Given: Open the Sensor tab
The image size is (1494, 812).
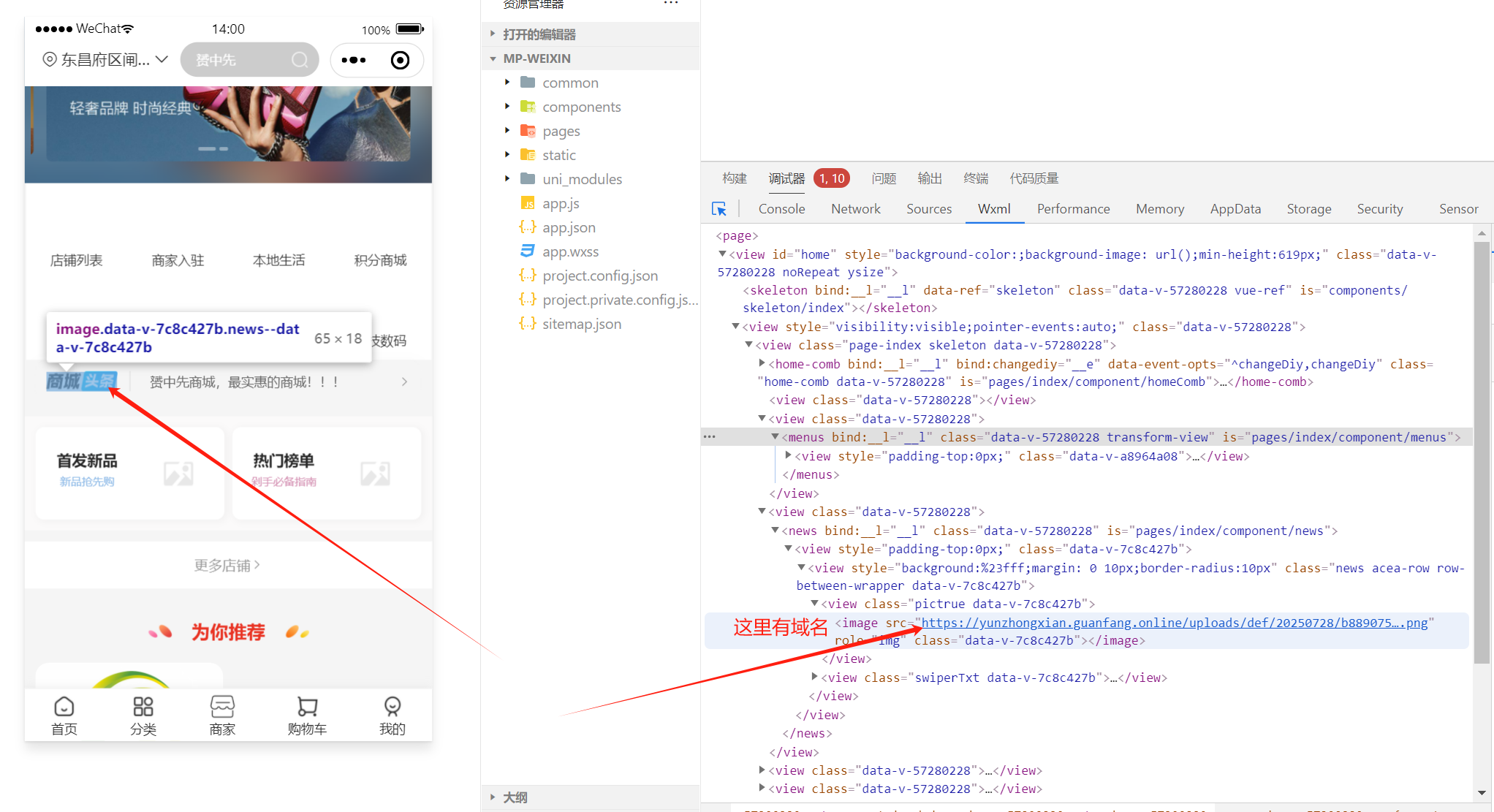Looking at the screenshot, I should 1458,209.
